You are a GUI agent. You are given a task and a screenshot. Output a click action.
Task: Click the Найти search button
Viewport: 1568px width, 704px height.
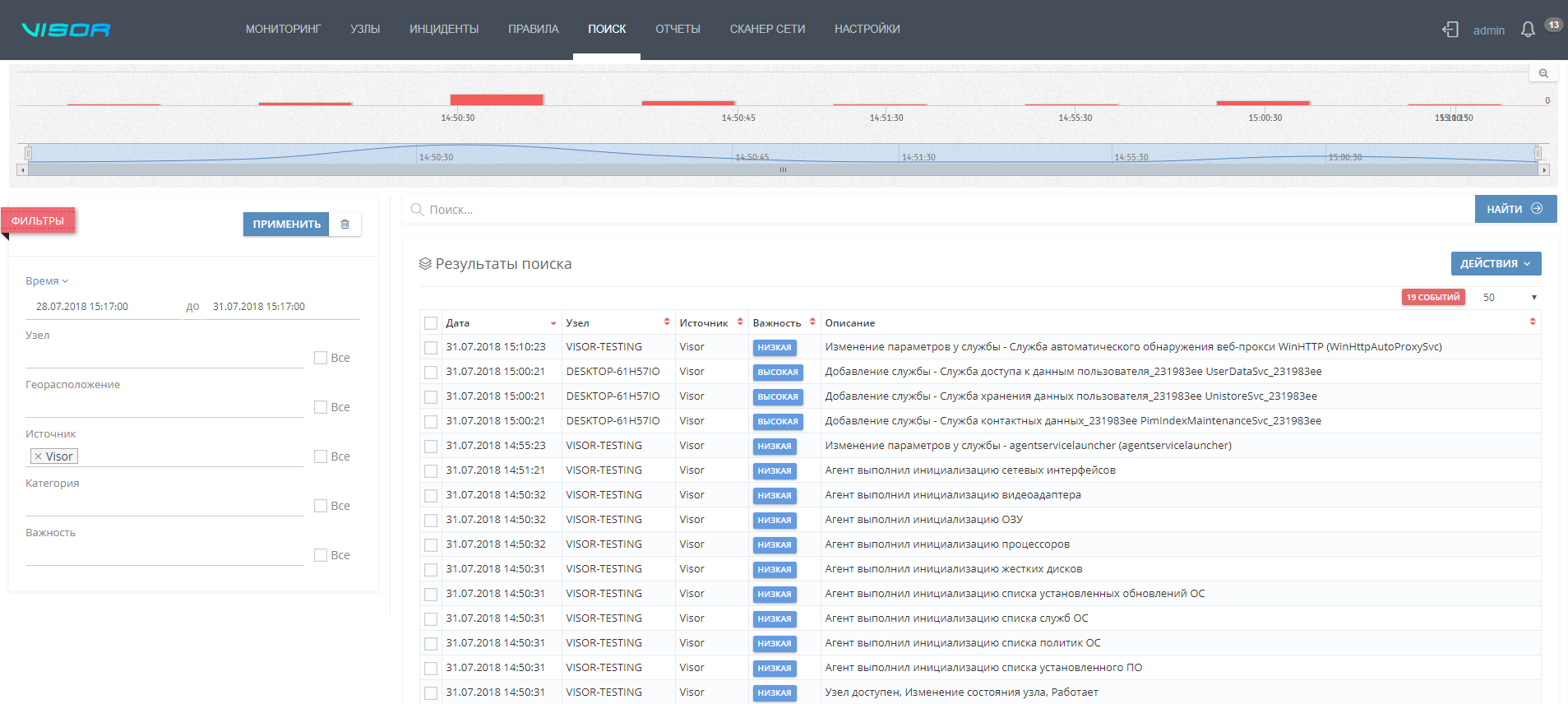coord(1515,209)
